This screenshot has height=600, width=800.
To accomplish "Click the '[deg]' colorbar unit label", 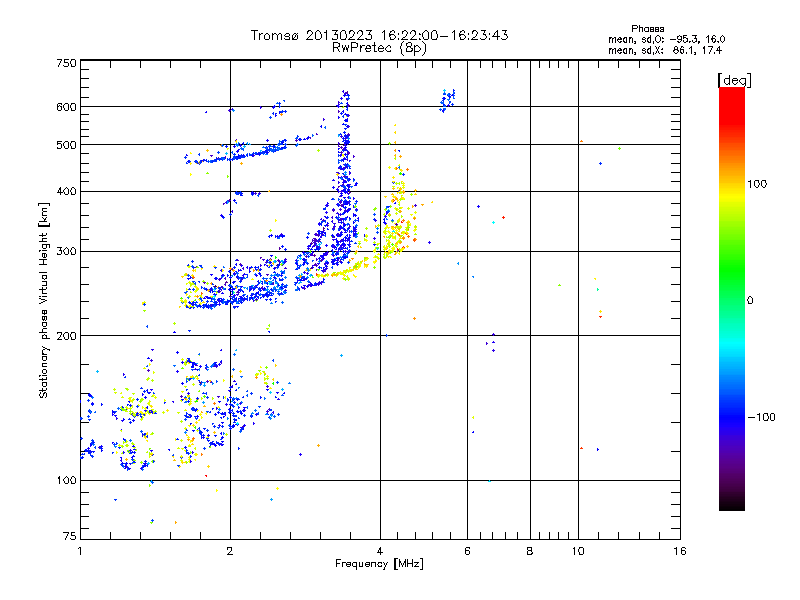I will pyautogui.click(x=734, y=80).
